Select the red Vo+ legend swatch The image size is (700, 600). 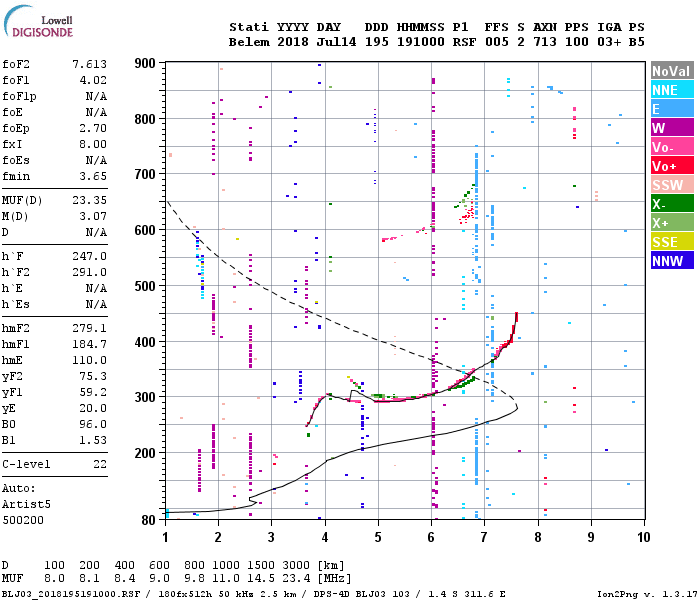tap(672, 166)
